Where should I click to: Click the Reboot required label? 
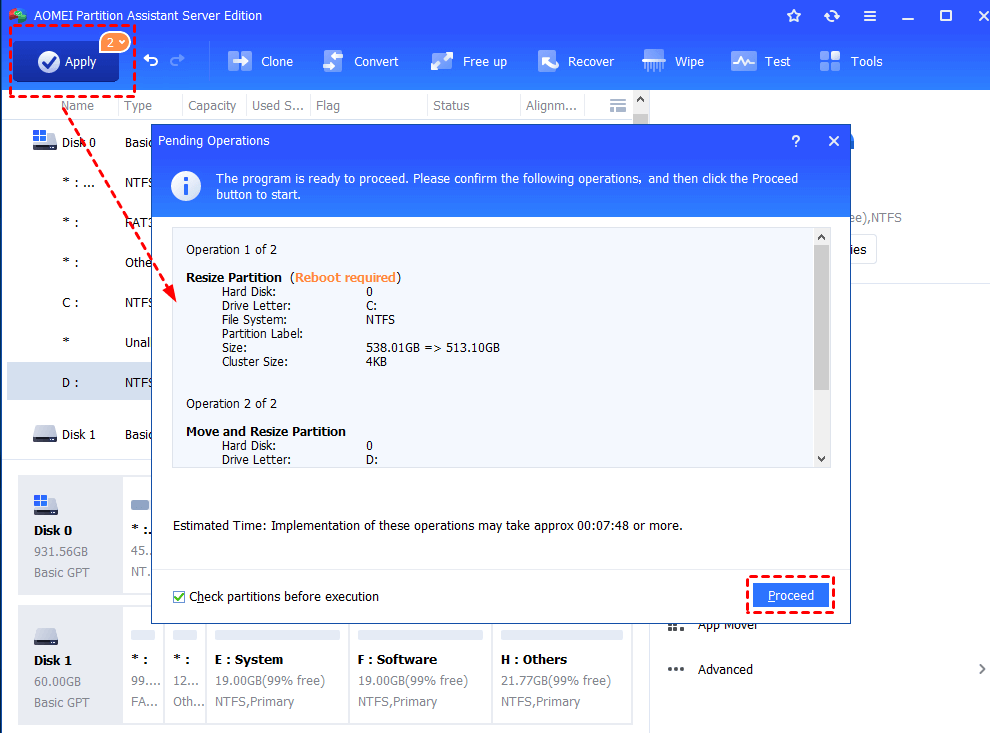(345, 277)
